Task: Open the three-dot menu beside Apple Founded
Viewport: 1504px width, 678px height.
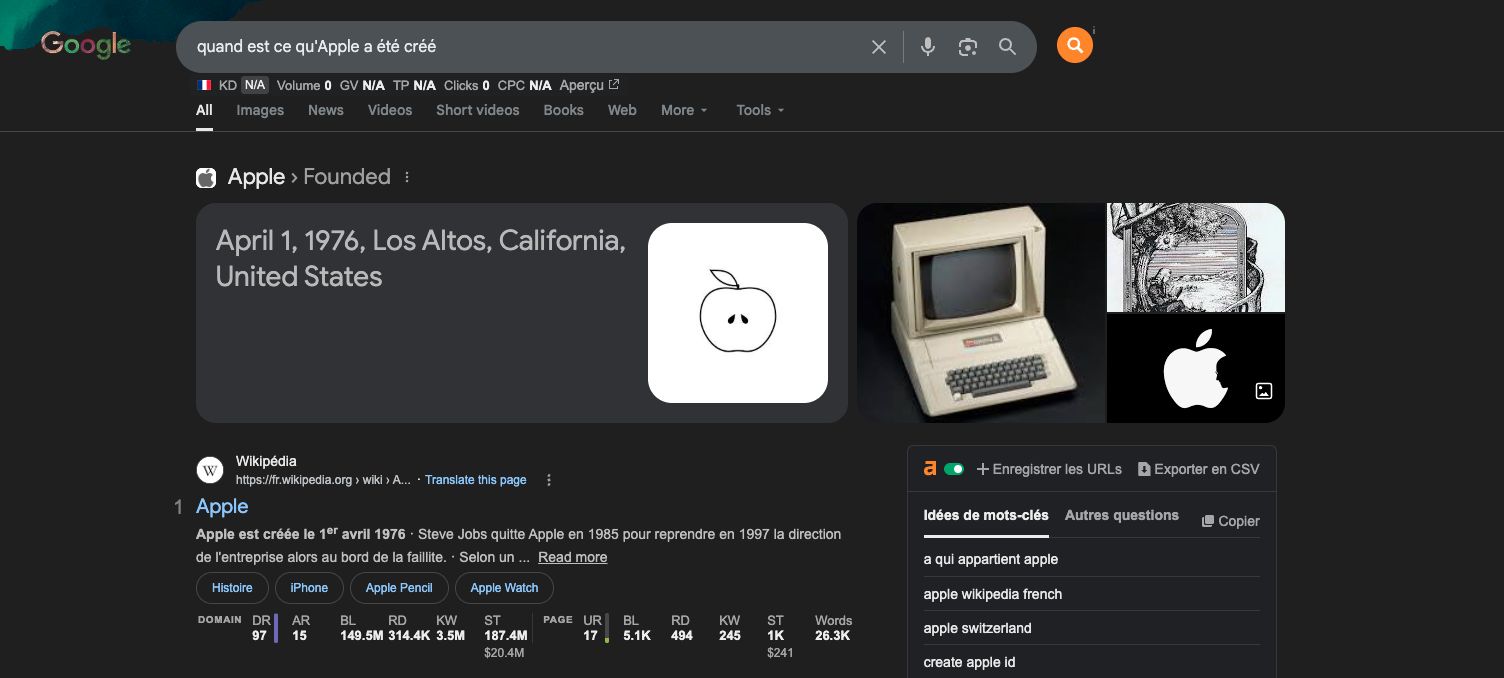Action: tap(406, 176)
